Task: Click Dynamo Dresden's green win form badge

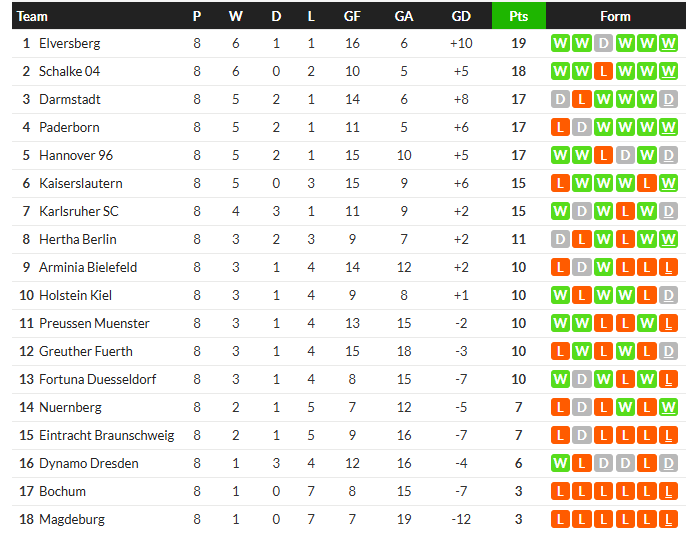Action: (560, 463)
